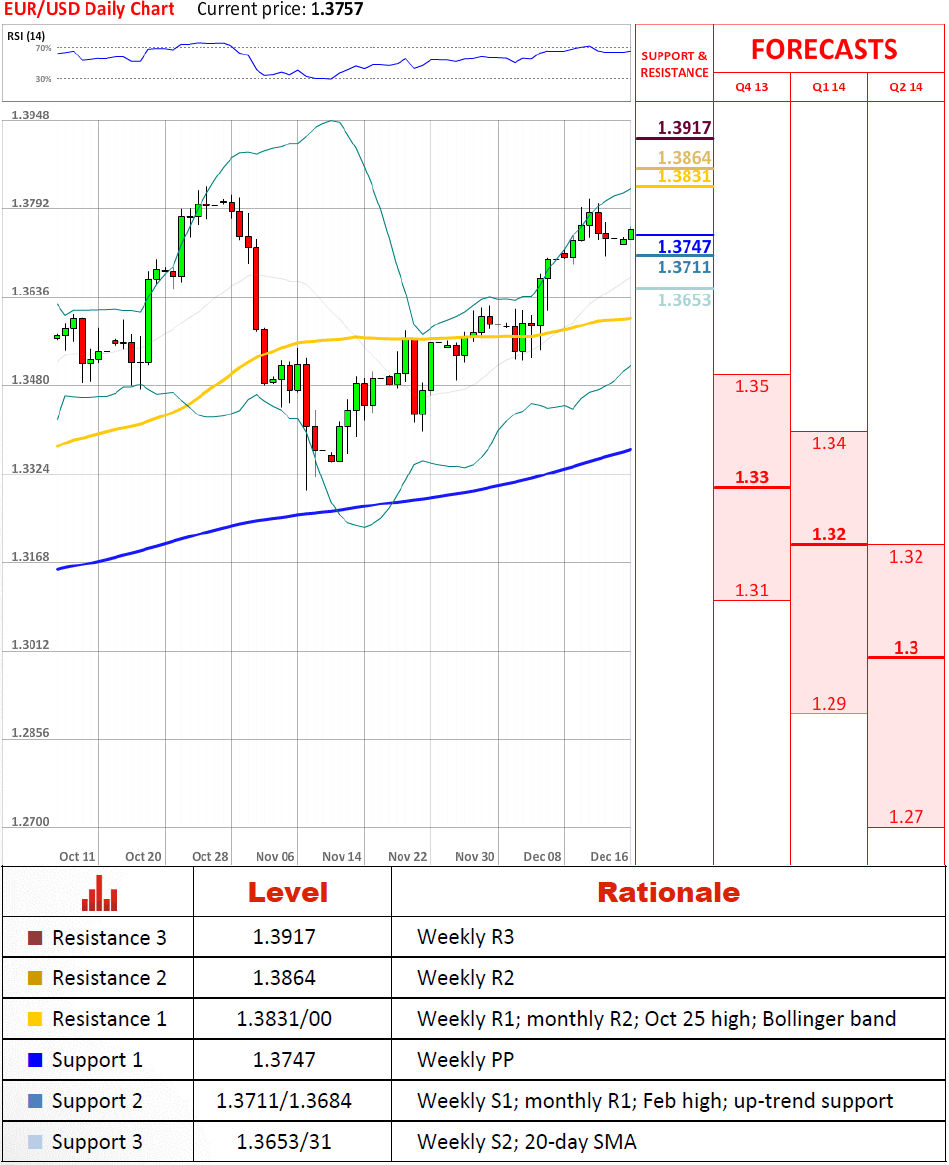Click the Resistance 3 dark red color swatch
Screen dimensions: 949x1165
[36, 939]
